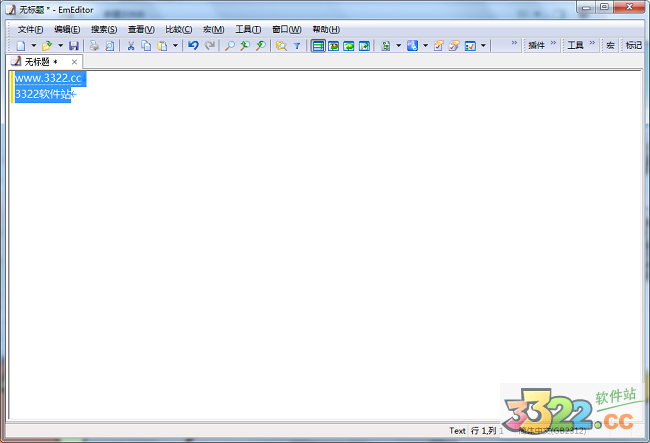
Task: Click the Print icon
Action: click(95, 46)
